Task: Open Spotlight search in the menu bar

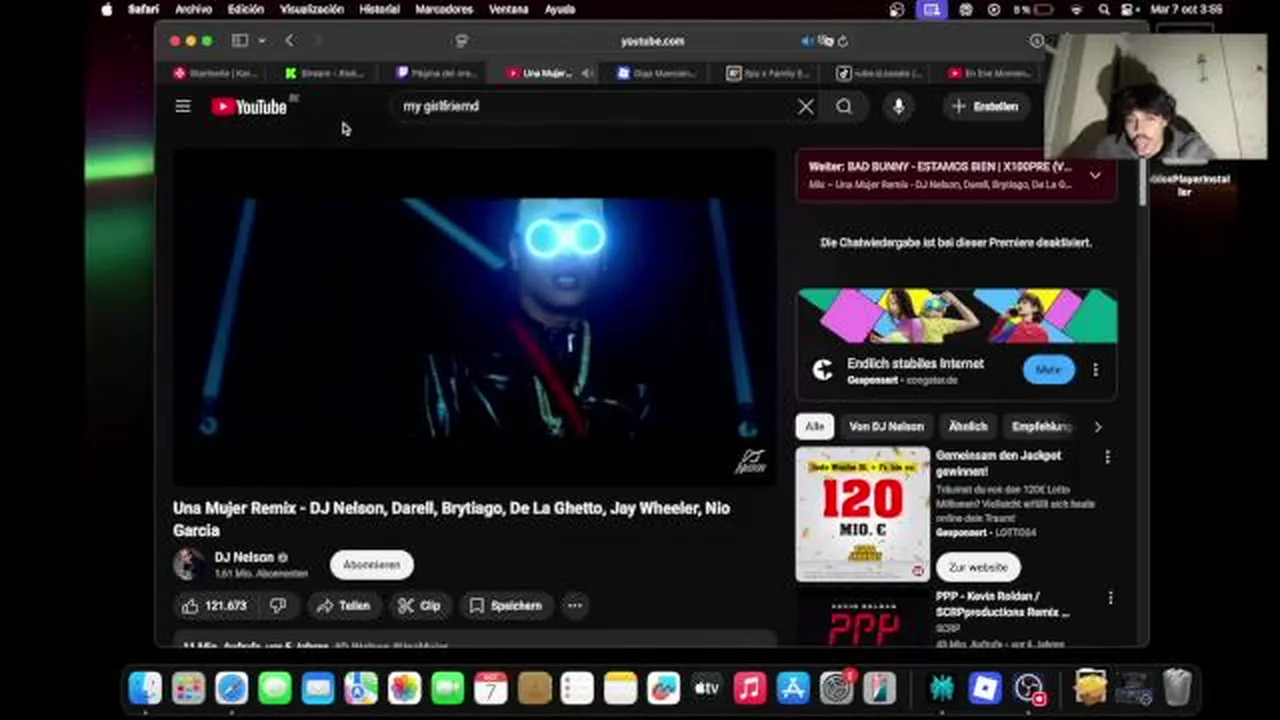Action: point(1104,9)
